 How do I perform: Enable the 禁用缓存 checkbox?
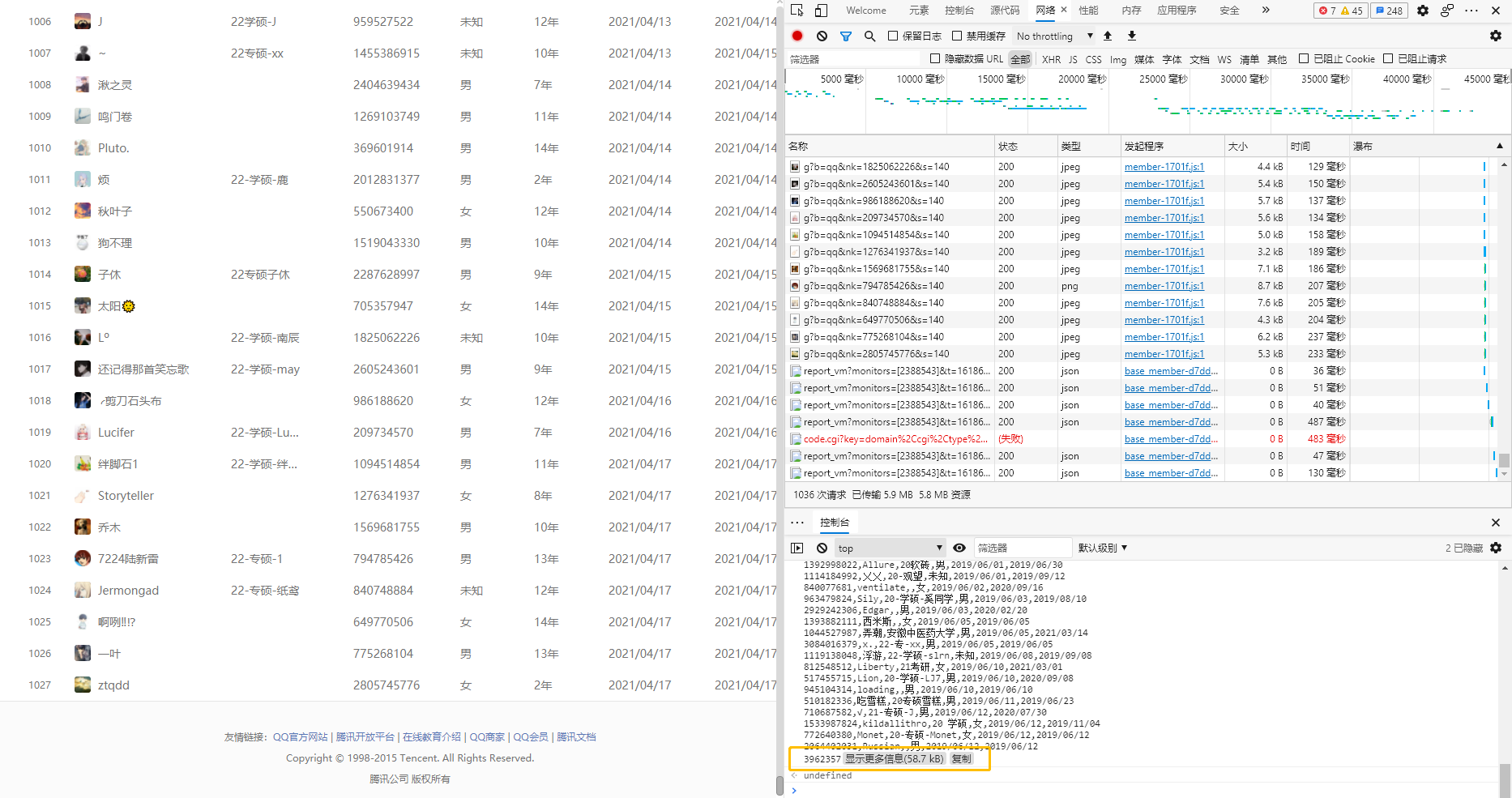tap(957, 36)
